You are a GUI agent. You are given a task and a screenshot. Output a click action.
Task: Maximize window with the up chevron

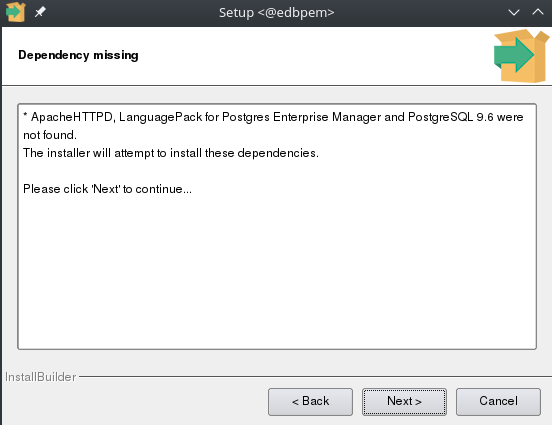(x=538, y=12)
